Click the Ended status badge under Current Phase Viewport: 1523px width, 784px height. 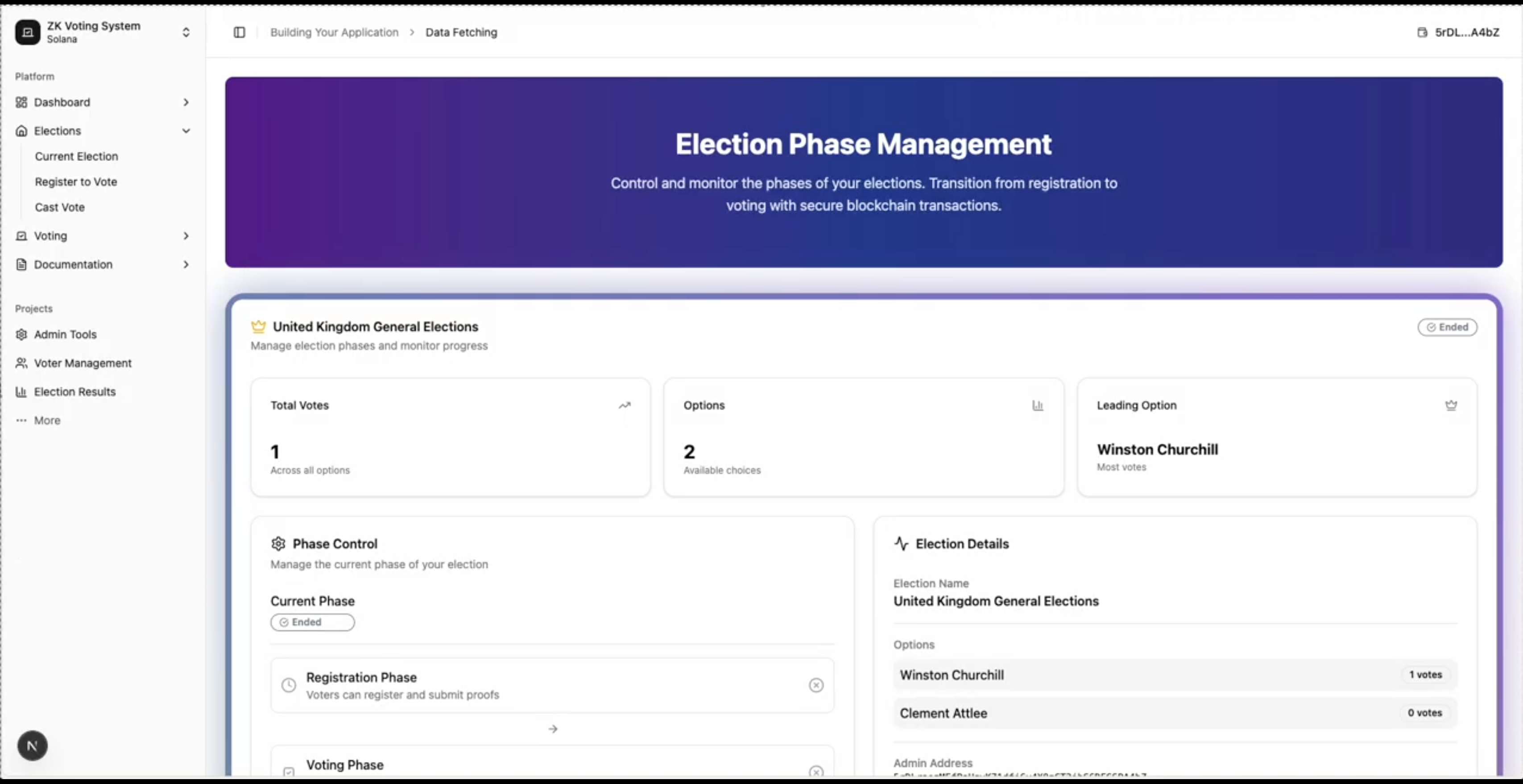pos(312,622)
